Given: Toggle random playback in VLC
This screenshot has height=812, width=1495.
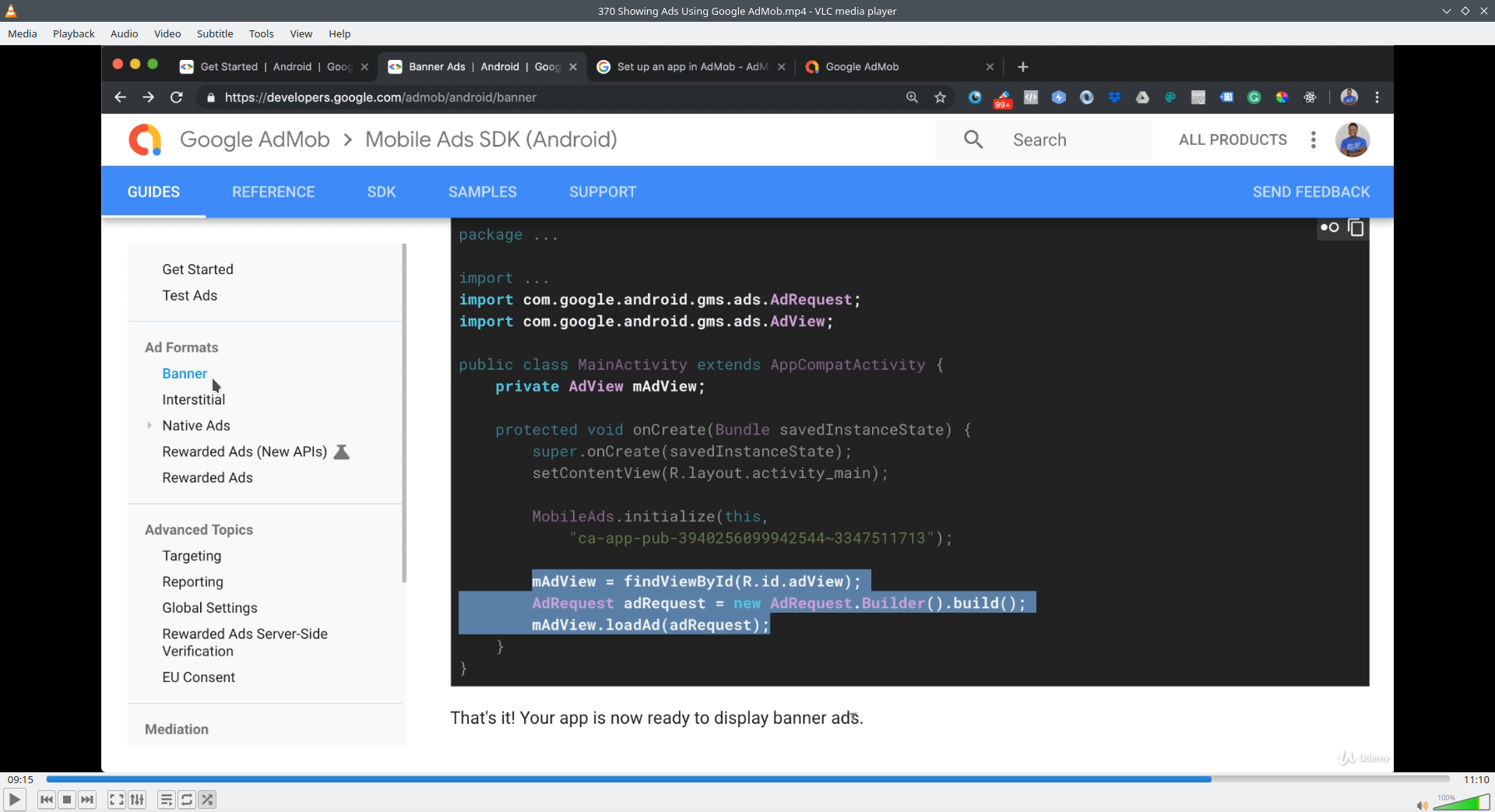Looking at the screenshot, I should coord(207,800).
